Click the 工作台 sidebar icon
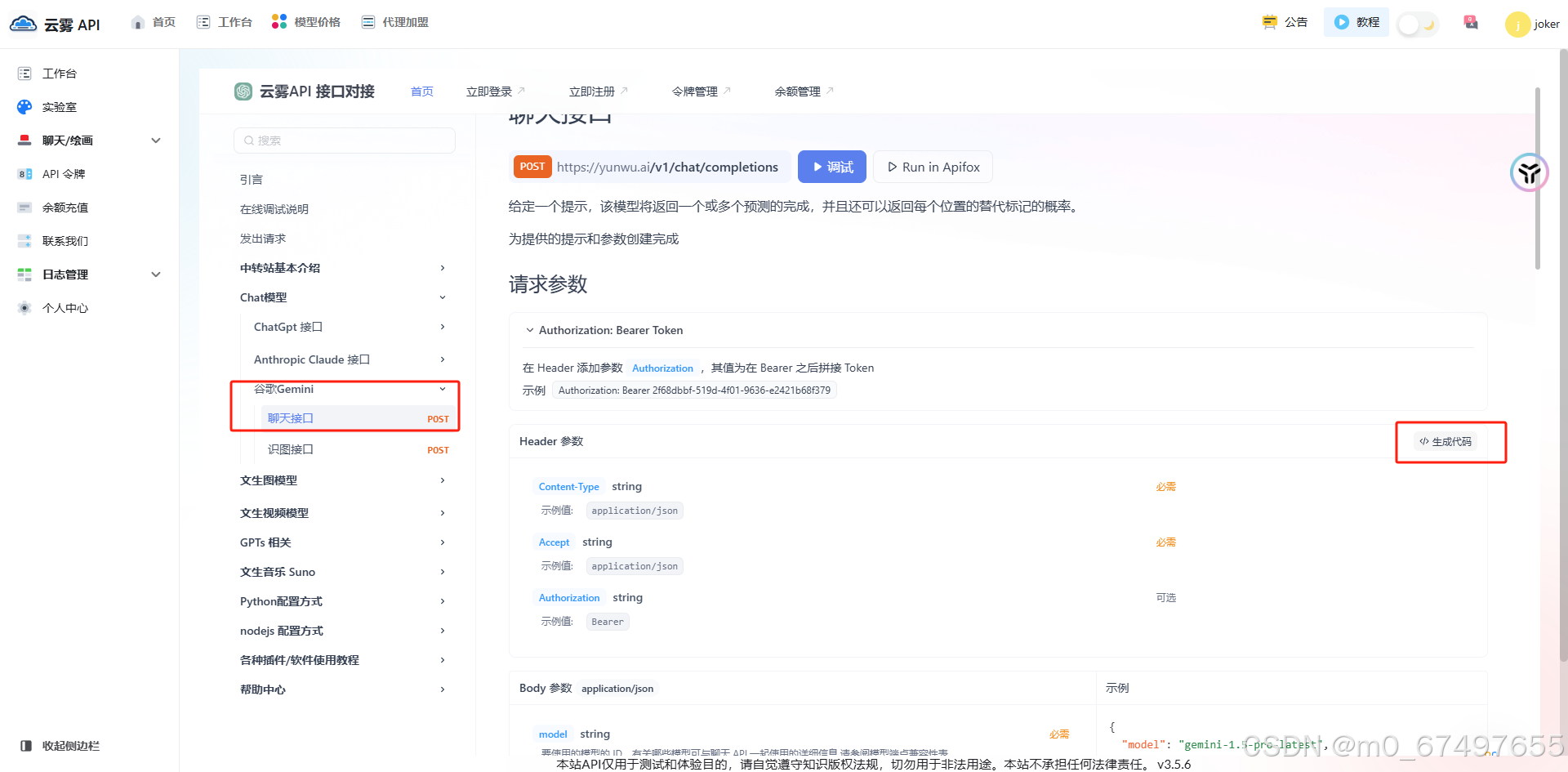Viewport: 1568px width, 772px height. pos(24,74)
